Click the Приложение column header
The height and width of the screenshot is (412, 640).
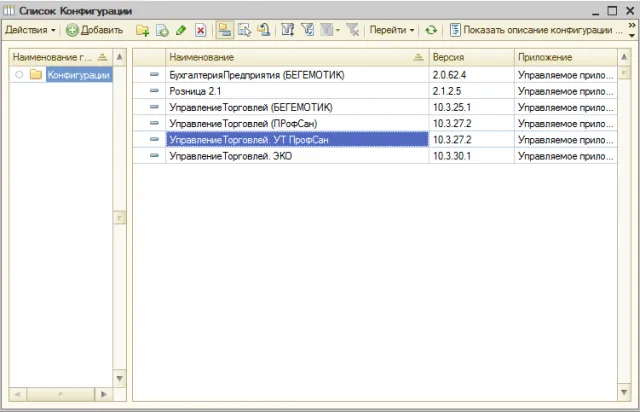pyautogui.click(x=566, y=57)
